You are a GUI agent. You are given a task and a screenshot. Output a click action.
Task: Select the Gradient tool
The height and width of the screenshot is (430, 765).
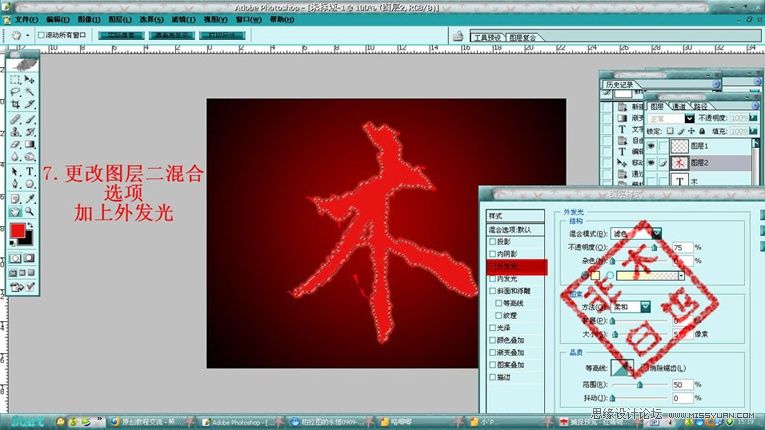[30, 144]
